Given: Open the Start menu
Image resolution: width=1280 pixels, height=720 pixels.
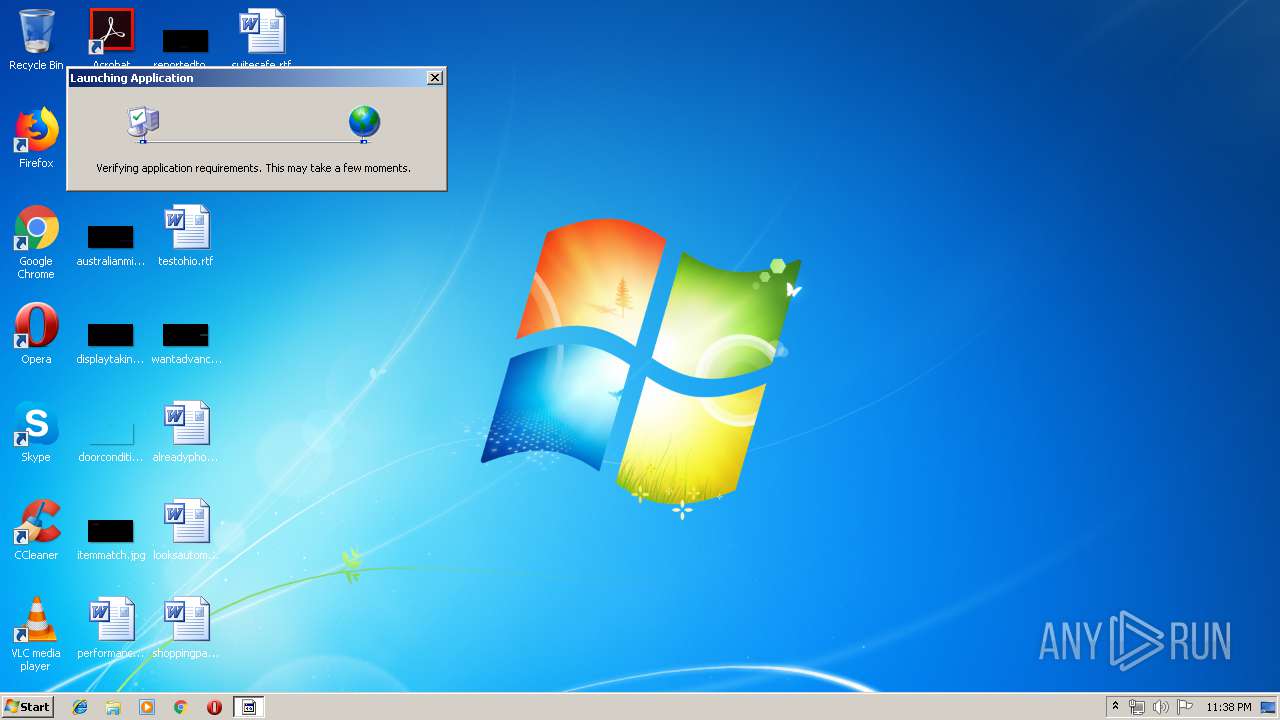Looking at the screenshot, I should (28, 707).
